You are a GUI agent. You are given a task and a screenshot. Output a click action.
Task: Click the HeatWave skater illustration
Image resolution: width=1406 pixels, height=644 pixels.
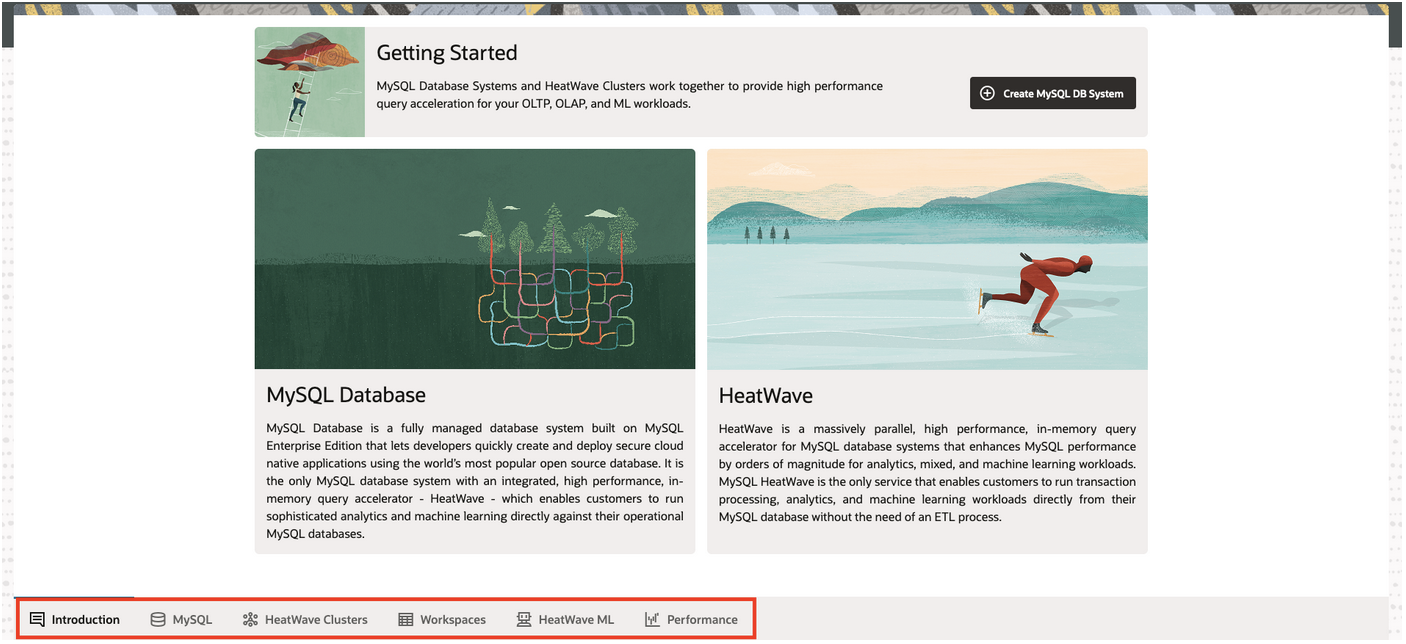(x=927, y=259)
